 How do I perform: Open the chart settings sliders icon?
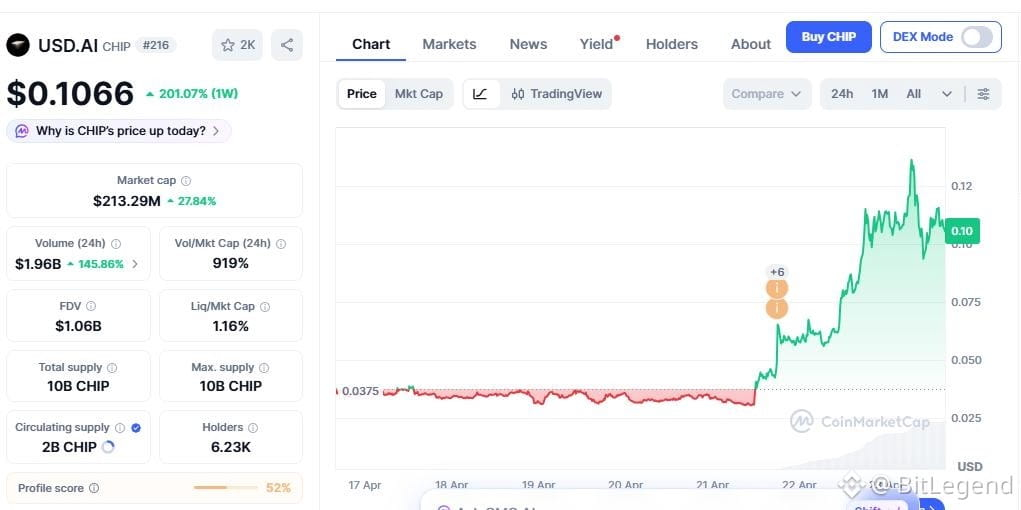tap(983, 94)
